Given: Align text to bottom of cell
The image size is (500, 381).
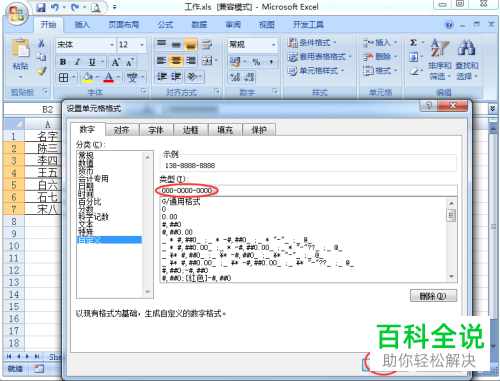Looking at the screenshot, I should tap(191, 44).
